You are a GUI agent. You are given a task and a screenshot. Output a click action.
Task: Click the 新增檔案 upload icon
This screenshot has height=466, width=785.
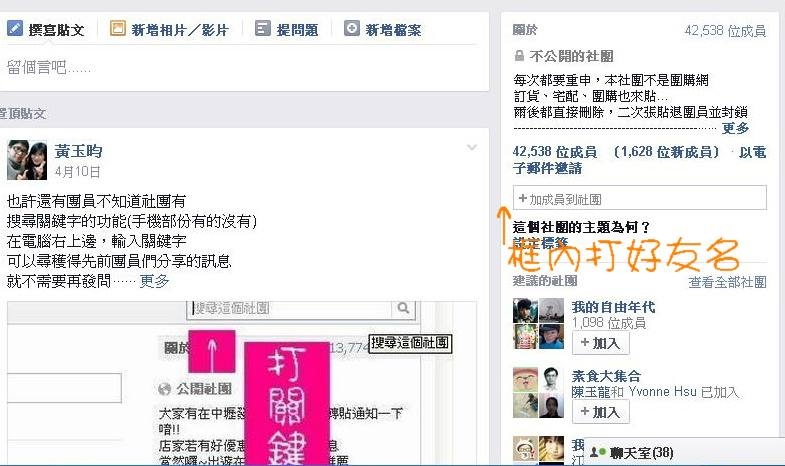click(x=351, y=28)
